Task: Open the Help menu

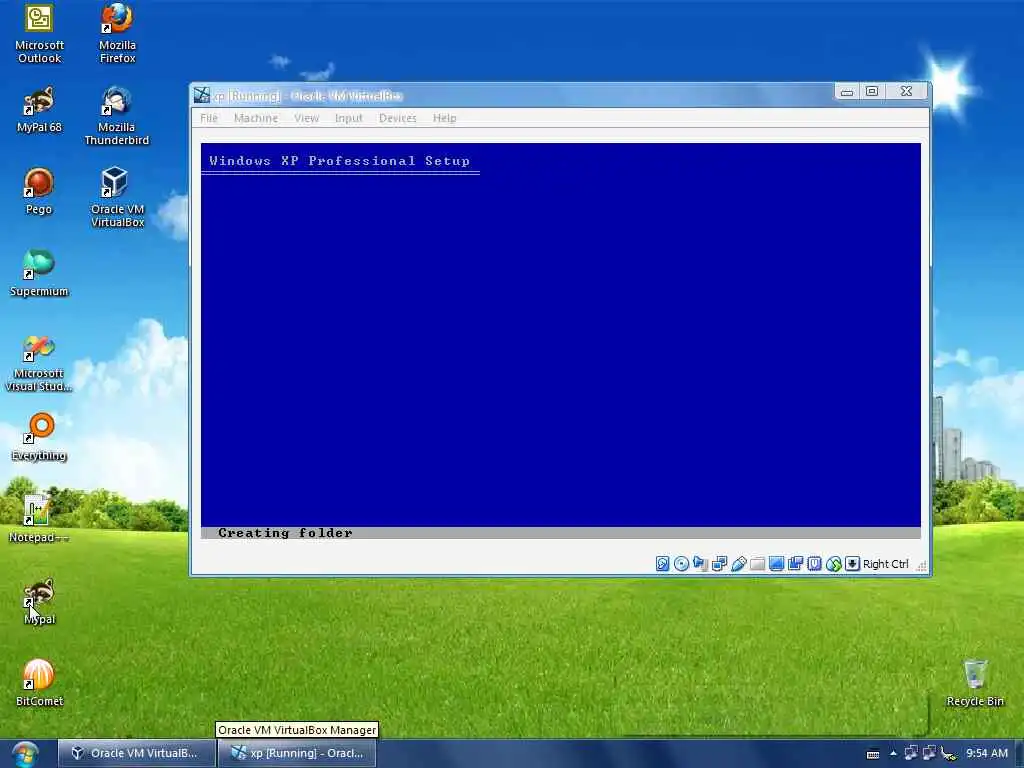Action: 445,118
